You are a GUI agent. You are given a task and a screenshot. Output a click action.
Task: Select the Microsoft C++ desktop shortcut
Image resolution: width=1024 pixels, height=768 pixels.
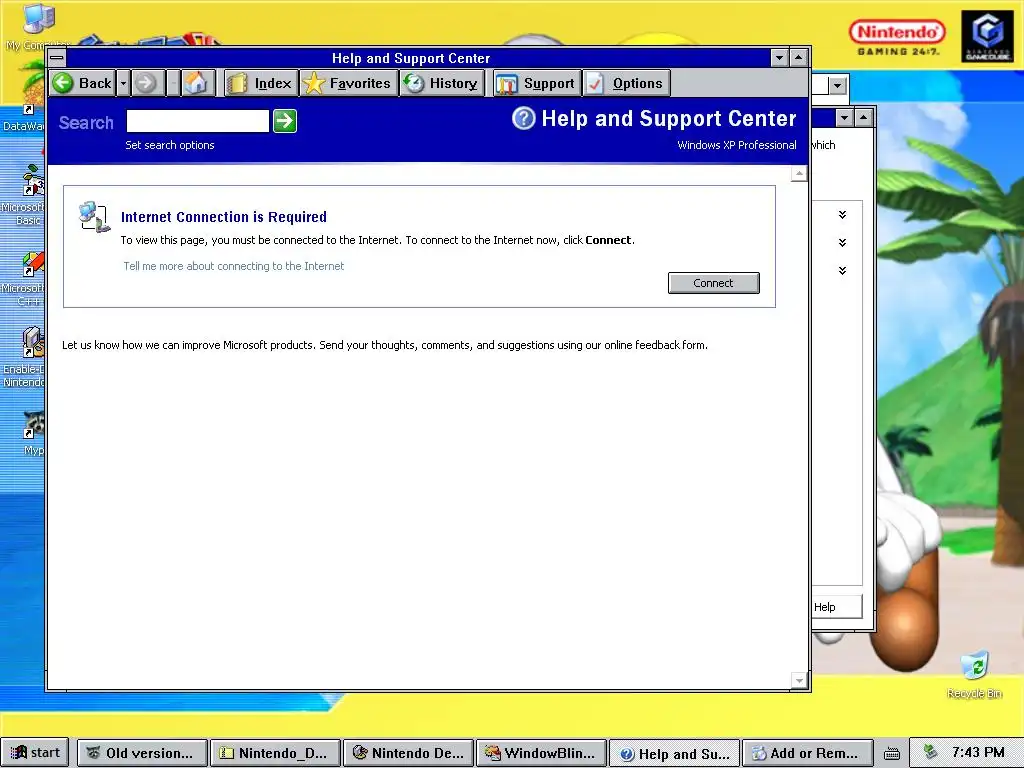[x=26, y=279]
